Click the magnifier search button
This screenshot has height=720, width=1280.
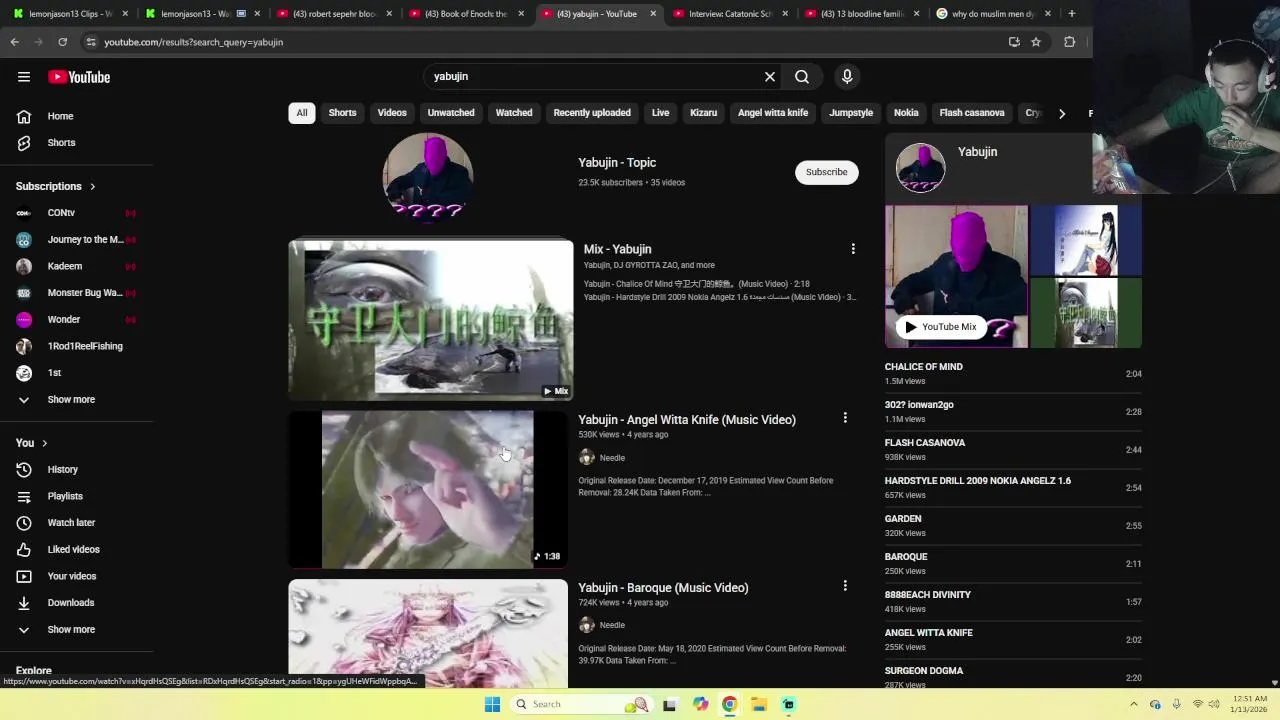(x=802, y=77)
